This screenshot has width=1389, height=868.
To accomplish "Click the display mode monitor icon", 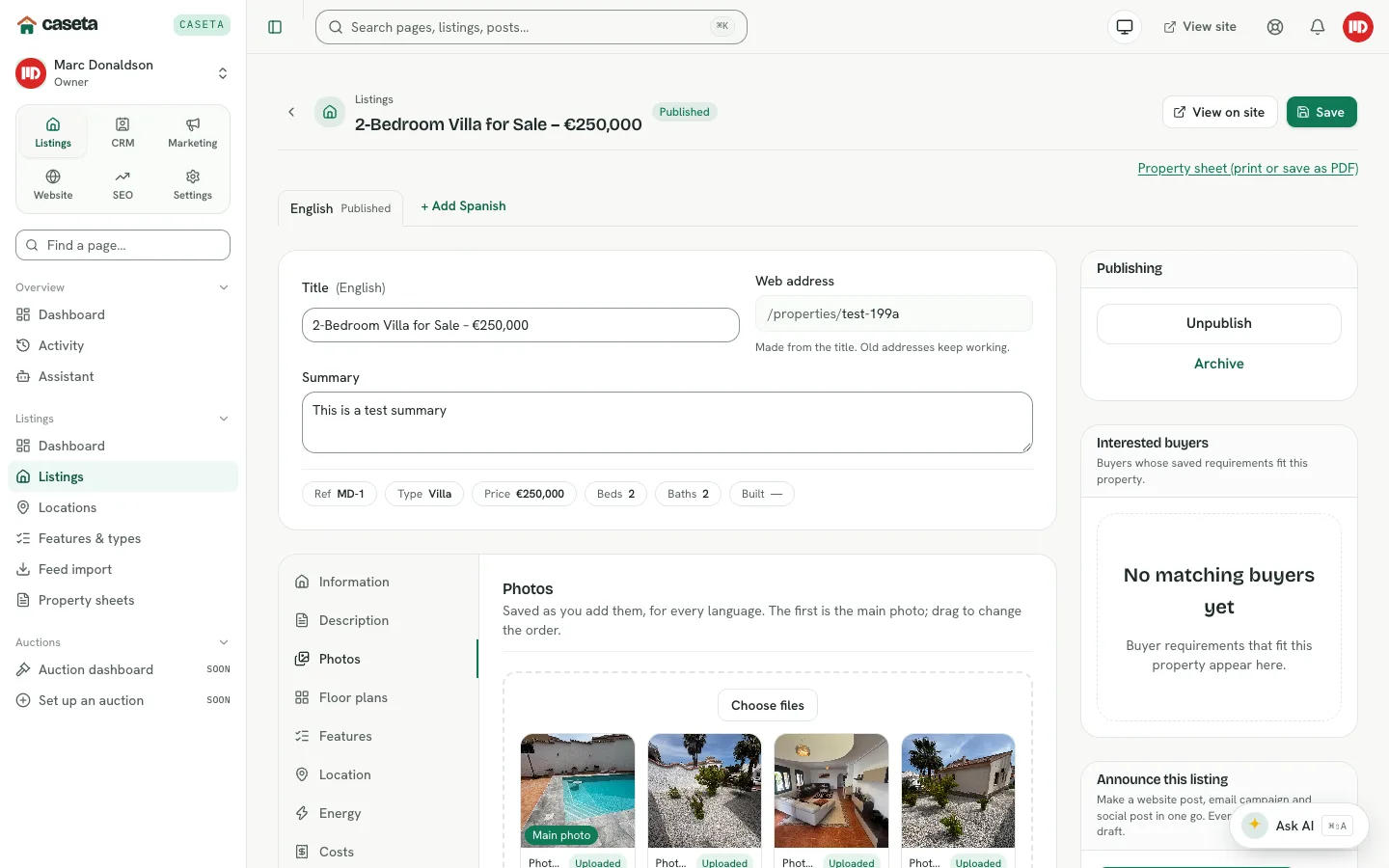I will tap(1125, 27).
